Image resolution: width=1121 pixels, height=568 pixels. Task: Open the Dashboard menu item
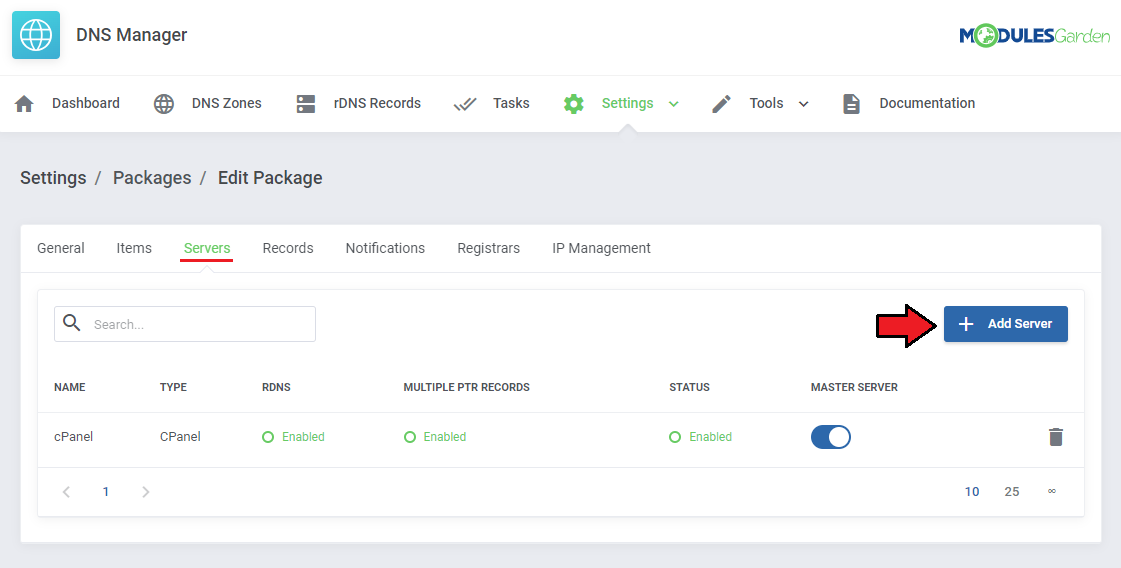click(86, 103)
